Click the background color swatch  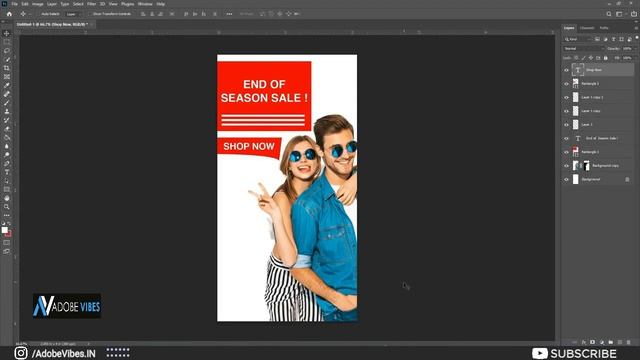(x=9, y=234)
